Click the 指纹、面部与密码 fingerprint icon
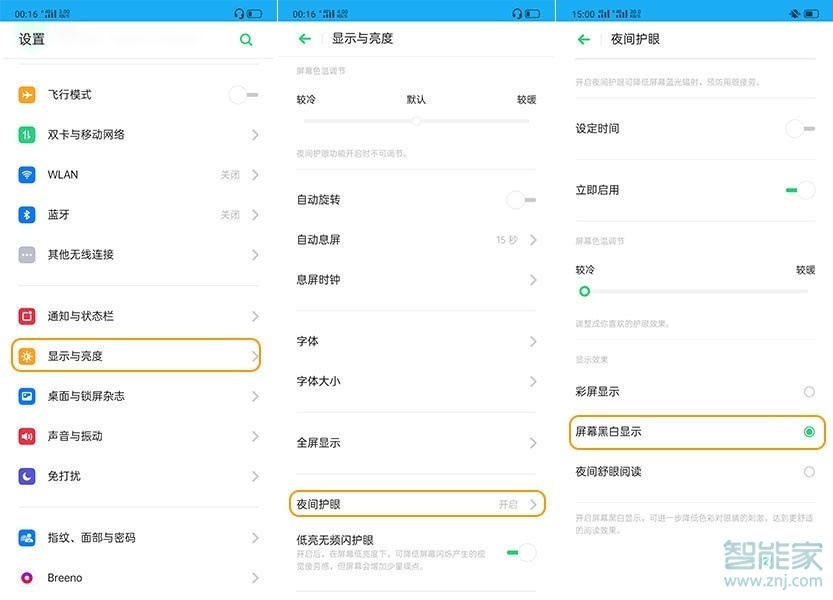833x600 pixels. point(27,537)
